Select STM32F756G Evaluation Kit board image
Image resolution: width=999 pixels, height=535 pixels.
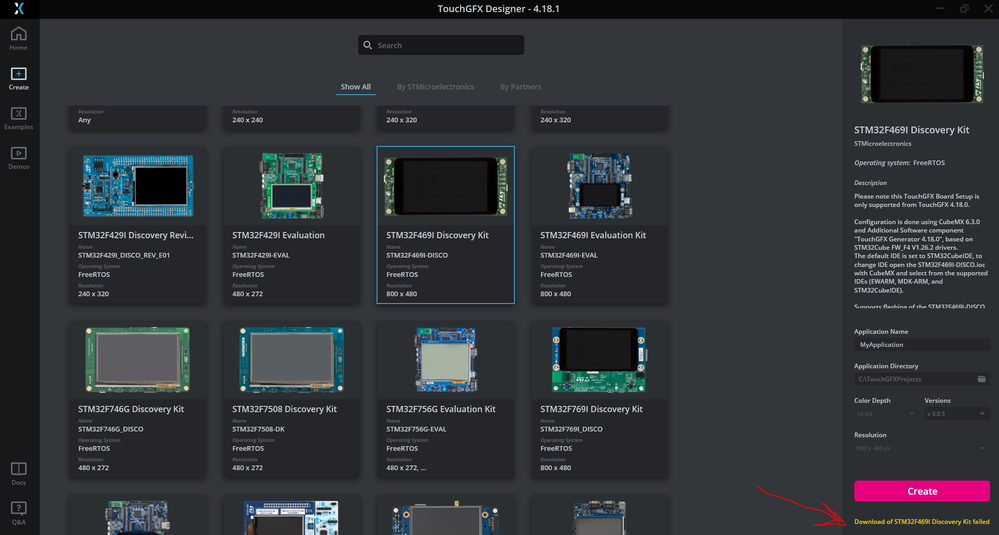pyautogui.click(x=445, y=360)
